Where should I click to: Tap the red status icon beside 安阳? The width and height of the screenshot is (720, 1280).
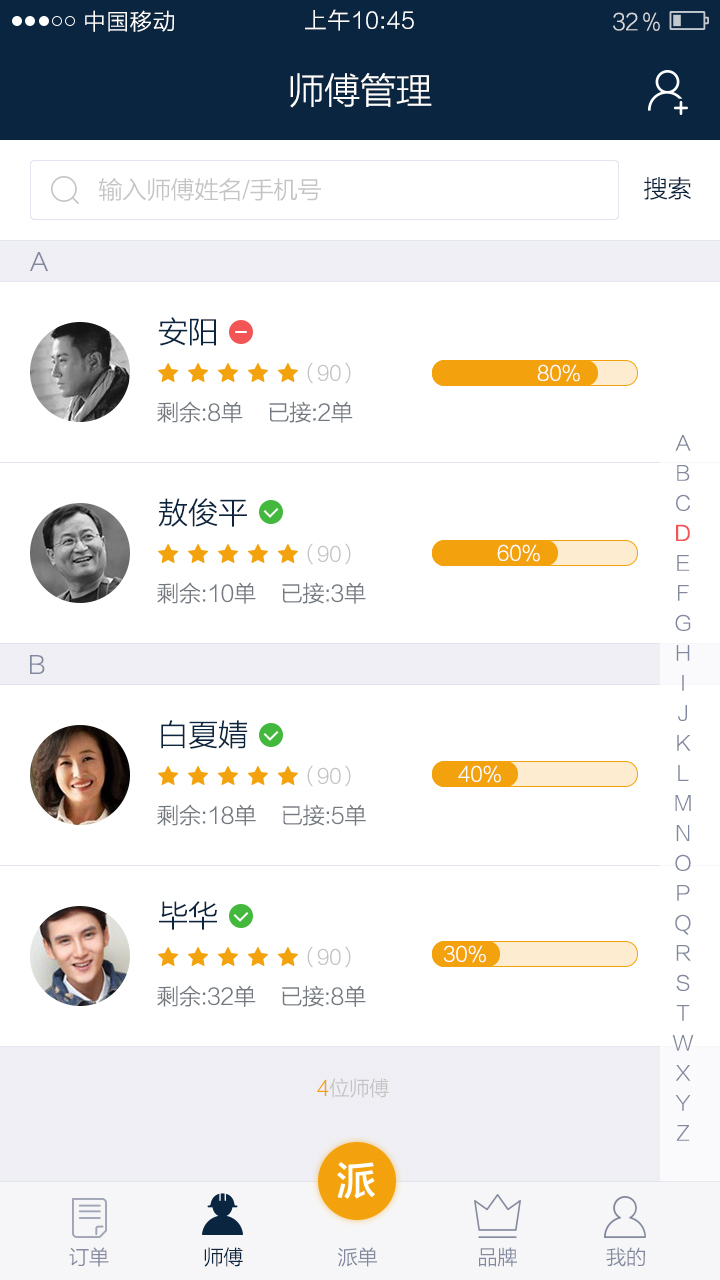coord(241,331)
